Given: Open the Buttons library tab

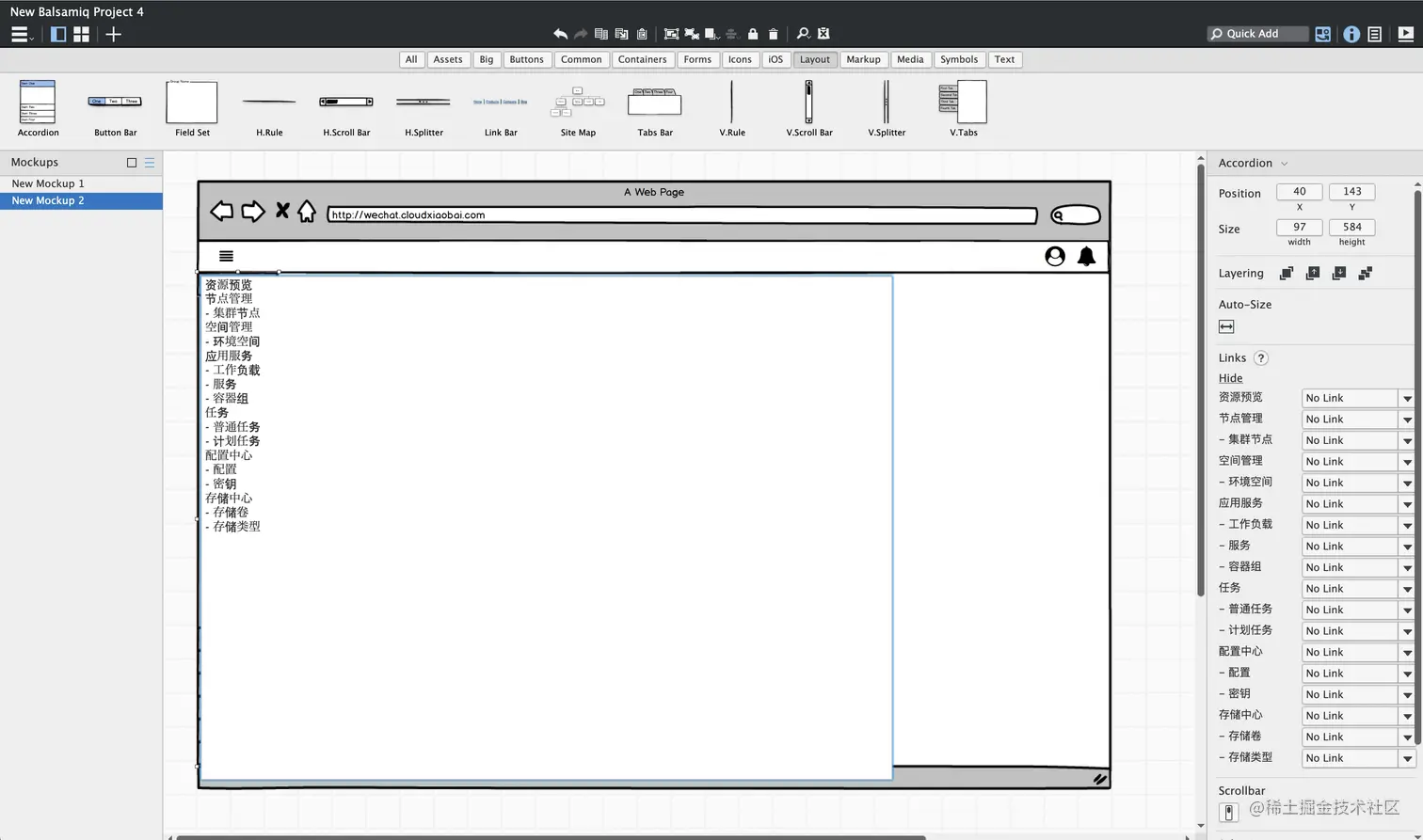Looking at the screenshot, I should 526,59.
